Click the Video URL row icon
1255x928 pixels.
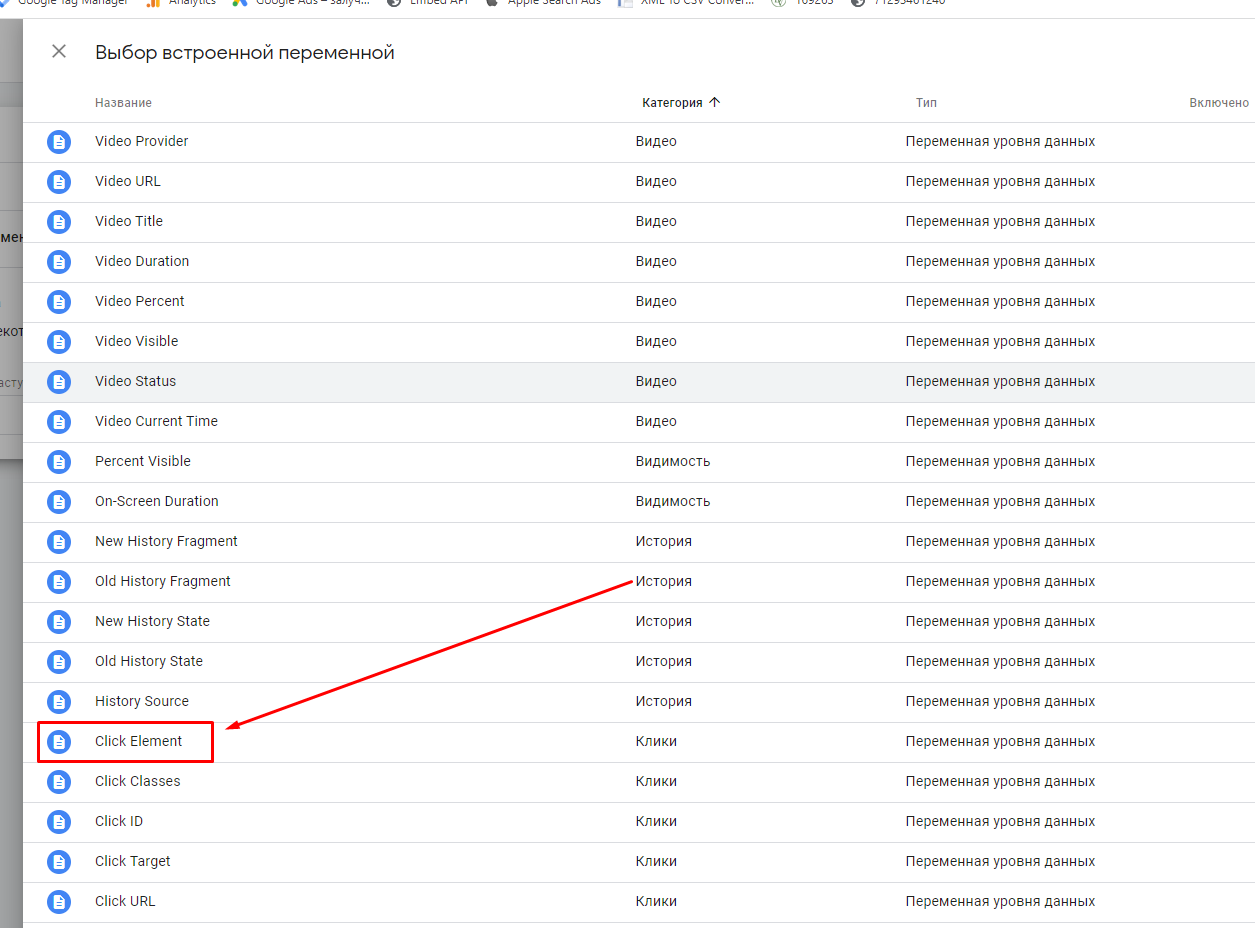point(60,182)
